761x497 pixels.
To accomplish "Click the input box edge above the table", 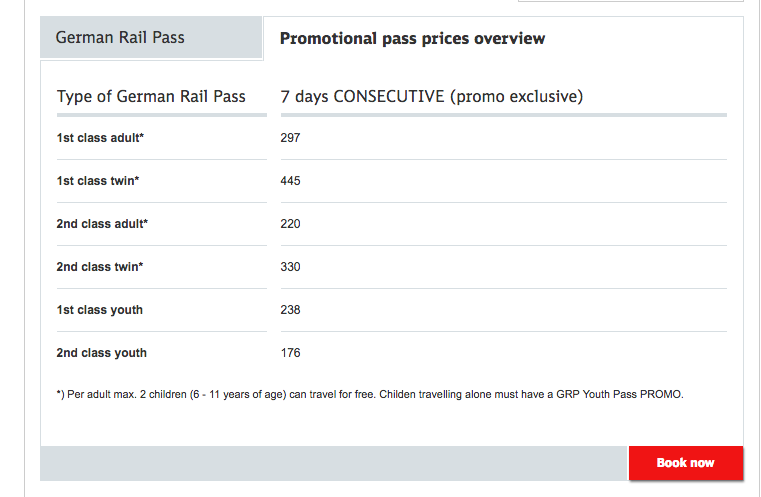I will pyautogui.click(x=630, y=1).
